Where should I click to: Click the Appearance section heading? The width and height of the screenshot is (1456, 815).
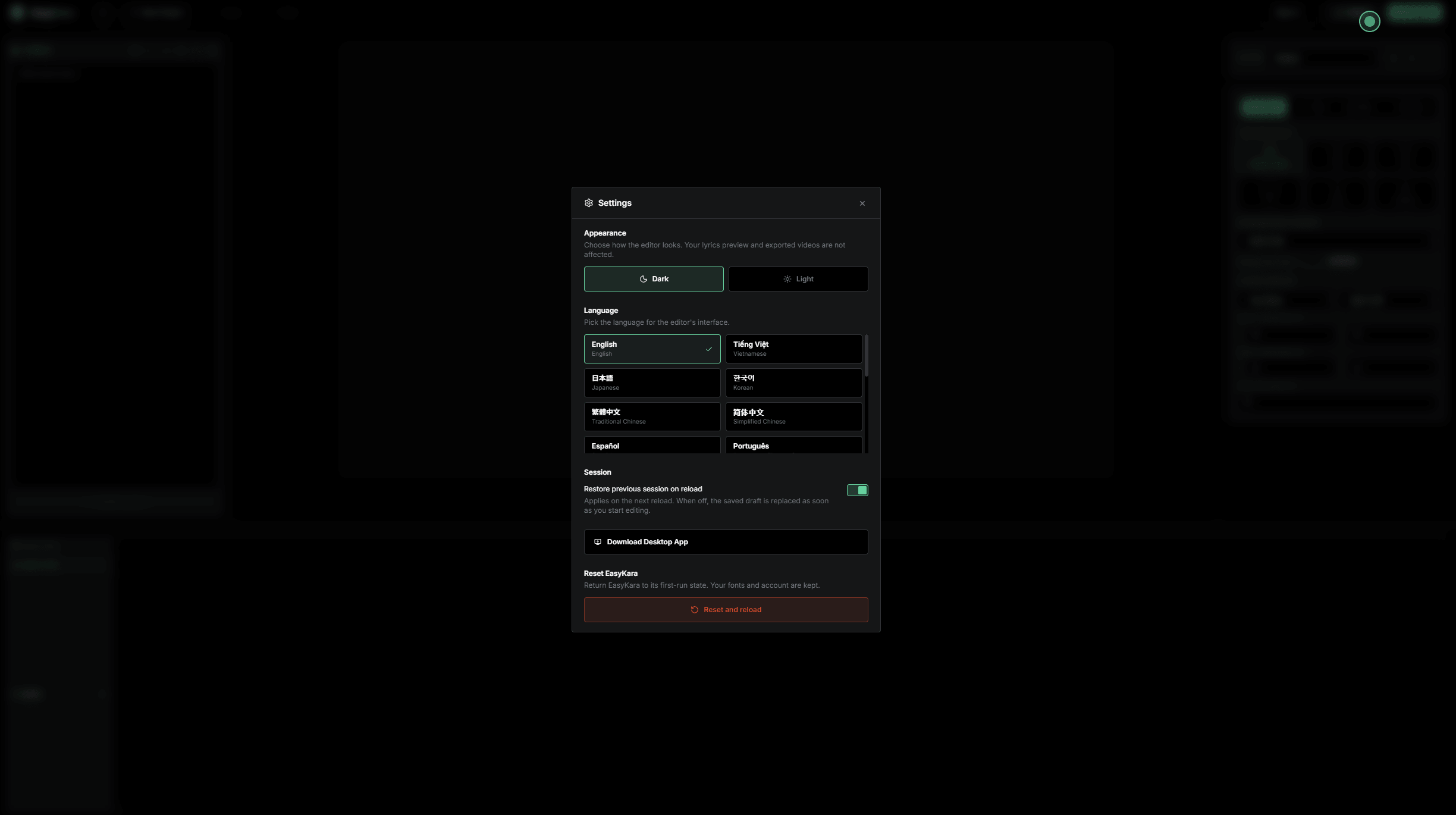[x=605, y=233]
